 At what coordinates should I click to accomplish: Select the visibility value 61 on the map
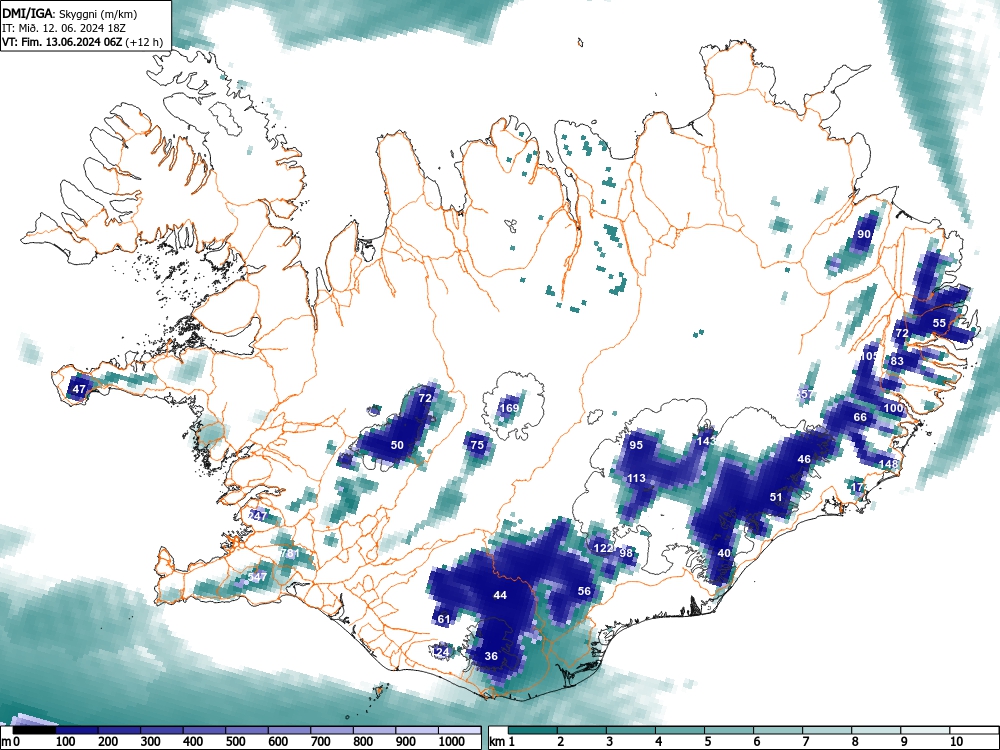pos(444,619)
